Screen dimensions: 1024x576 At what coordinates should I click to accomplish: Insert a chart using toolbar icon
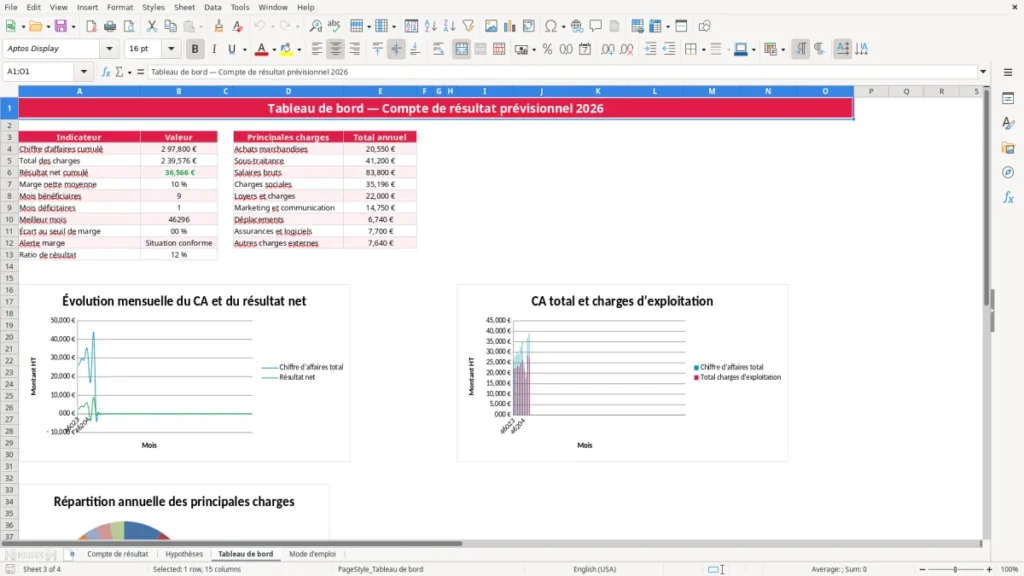(x=510, y=26)
